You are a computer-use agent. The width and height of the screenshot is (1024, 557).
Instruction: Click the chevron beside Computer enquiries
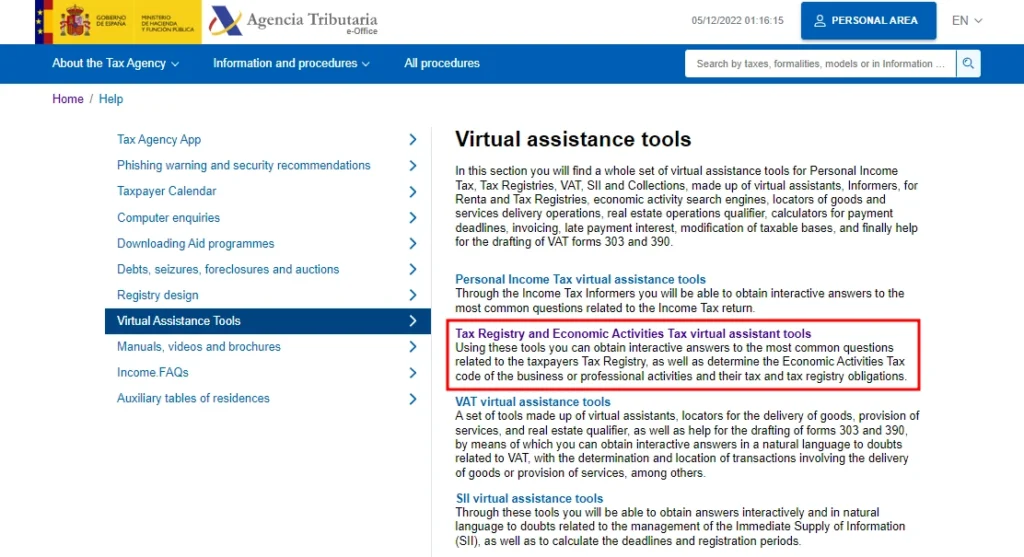pyautogui.click(x=412, y=218)
